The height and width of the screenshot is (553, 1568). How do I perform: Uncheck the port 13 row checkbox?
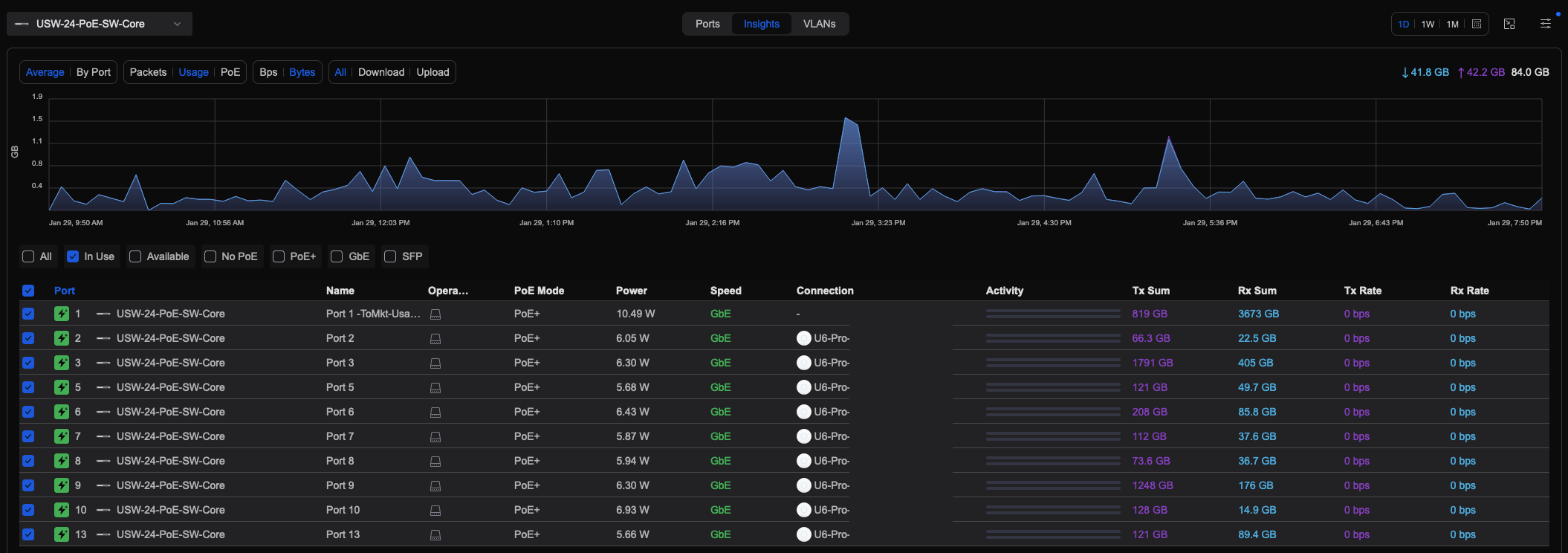click(28, 534)
